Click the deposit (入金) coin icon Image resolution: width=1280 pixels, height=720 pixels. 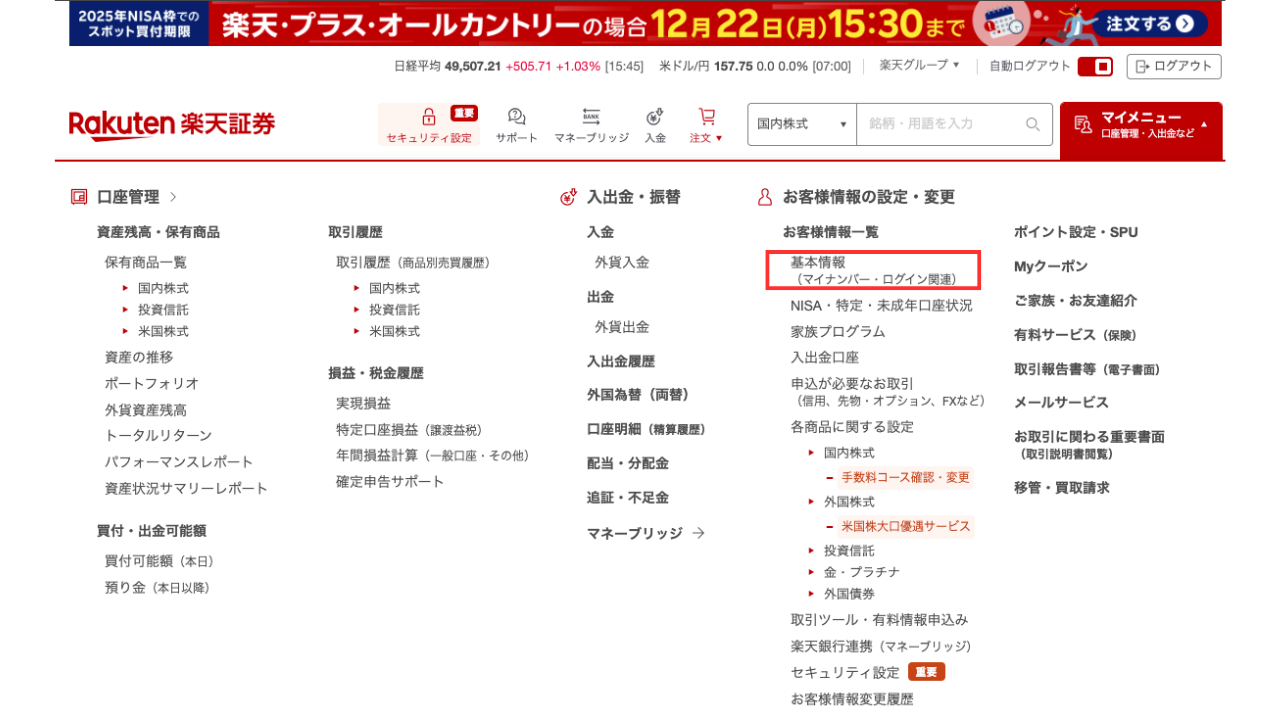click(655, 117)
